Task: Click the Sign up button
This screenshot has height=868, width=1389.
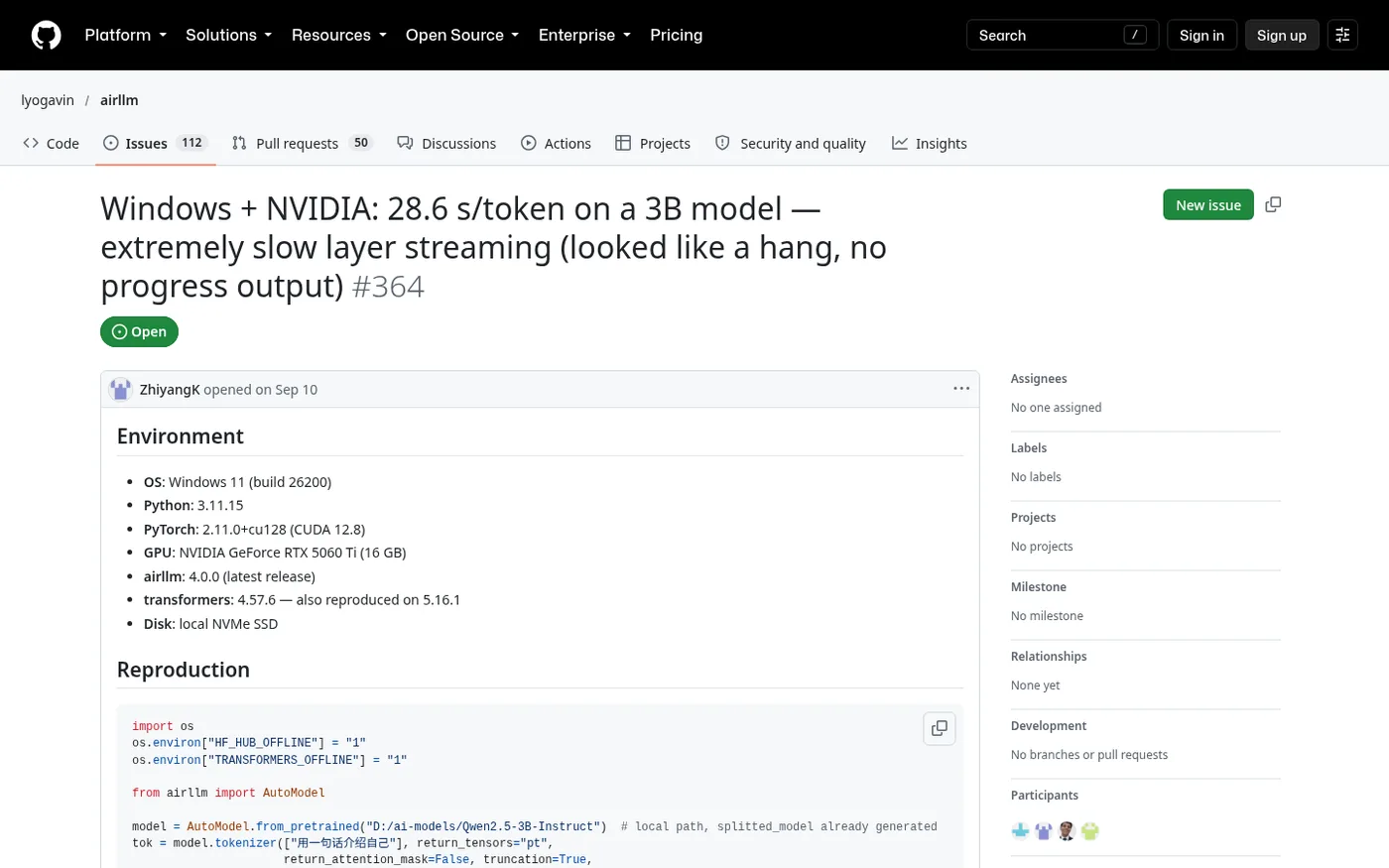Action: tap(1282, 35)
